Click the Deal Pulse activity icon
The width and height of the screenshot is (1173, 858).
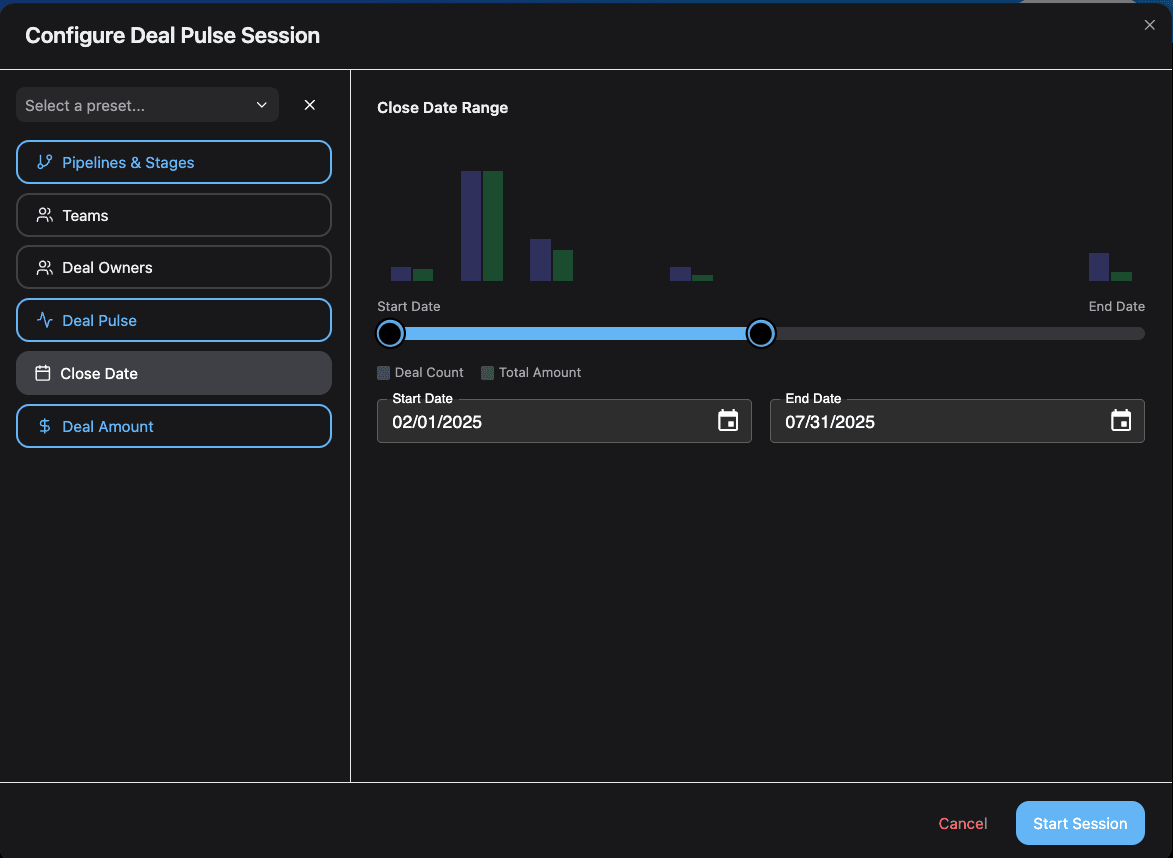coord(45,320)
